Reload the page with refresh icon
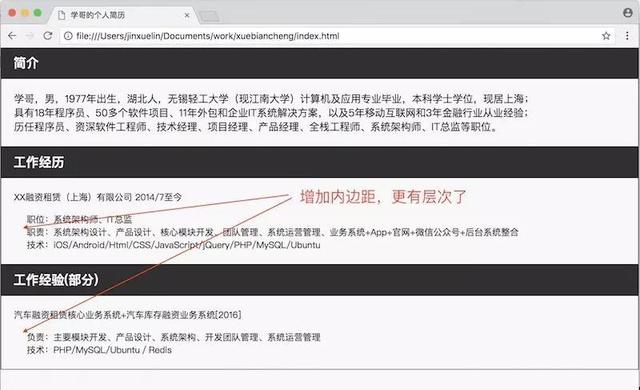 [x=48, y=36]
